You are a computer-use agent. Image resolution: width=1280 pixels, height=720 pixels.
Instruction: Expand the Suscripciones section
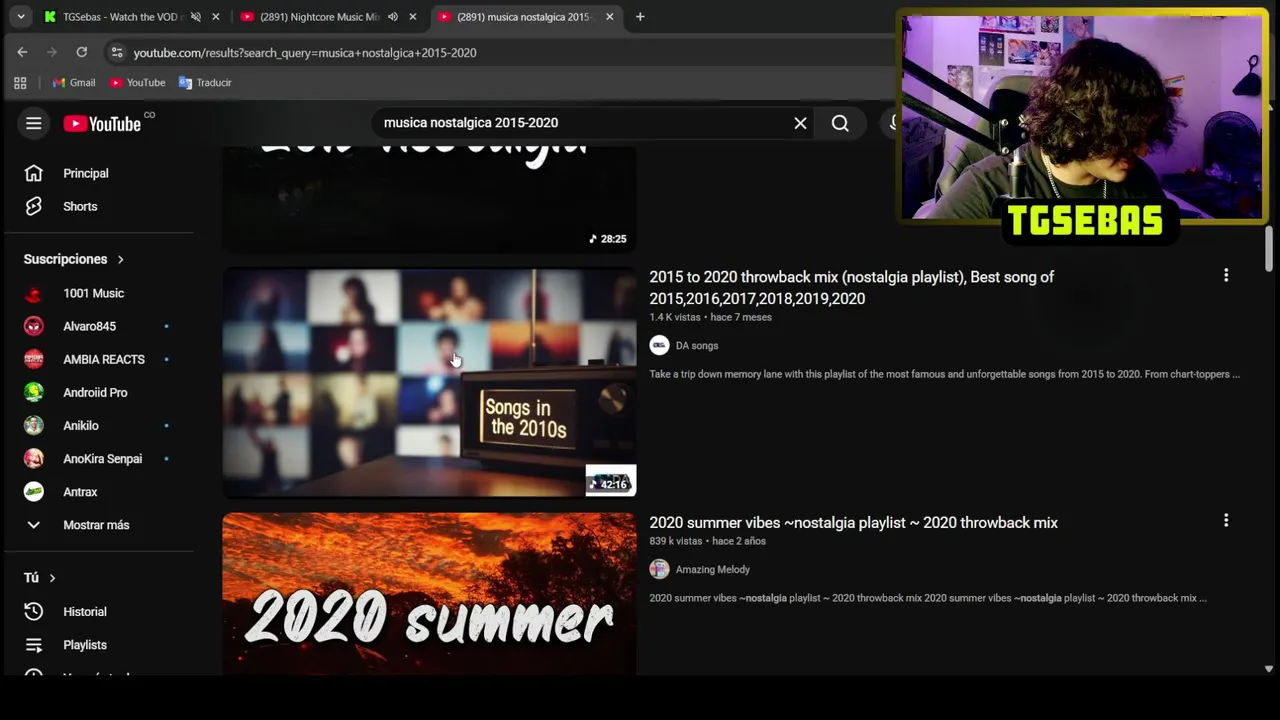coord(74,259)
